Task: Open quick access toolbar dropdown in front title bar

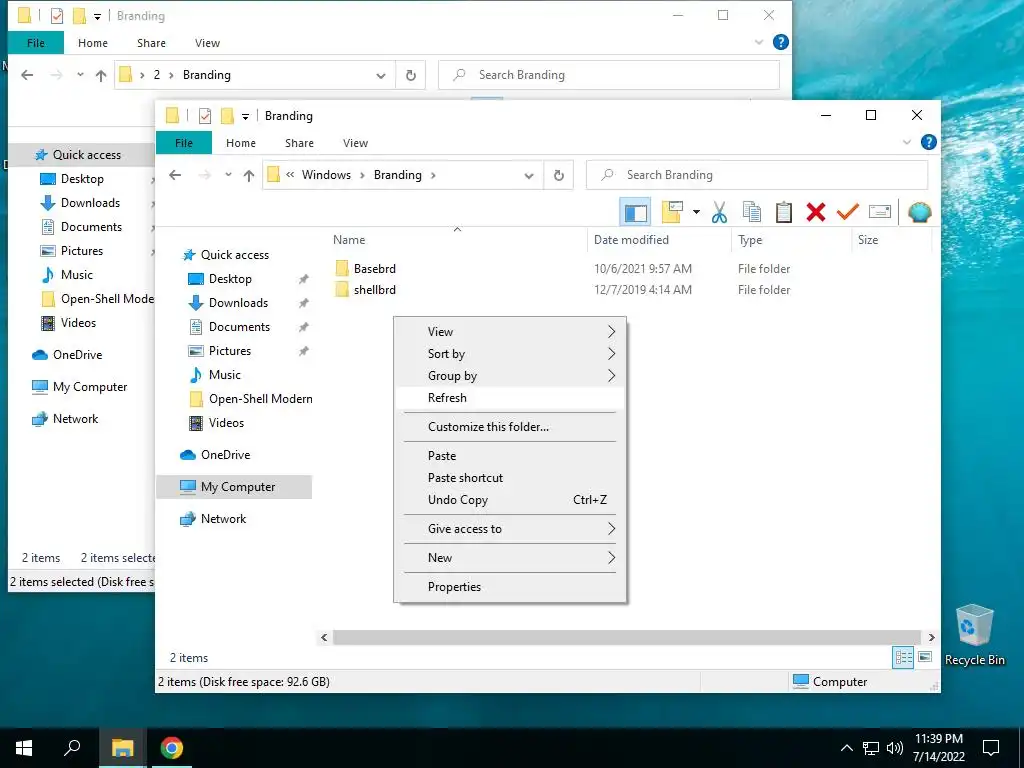Action: click(245, 117)
